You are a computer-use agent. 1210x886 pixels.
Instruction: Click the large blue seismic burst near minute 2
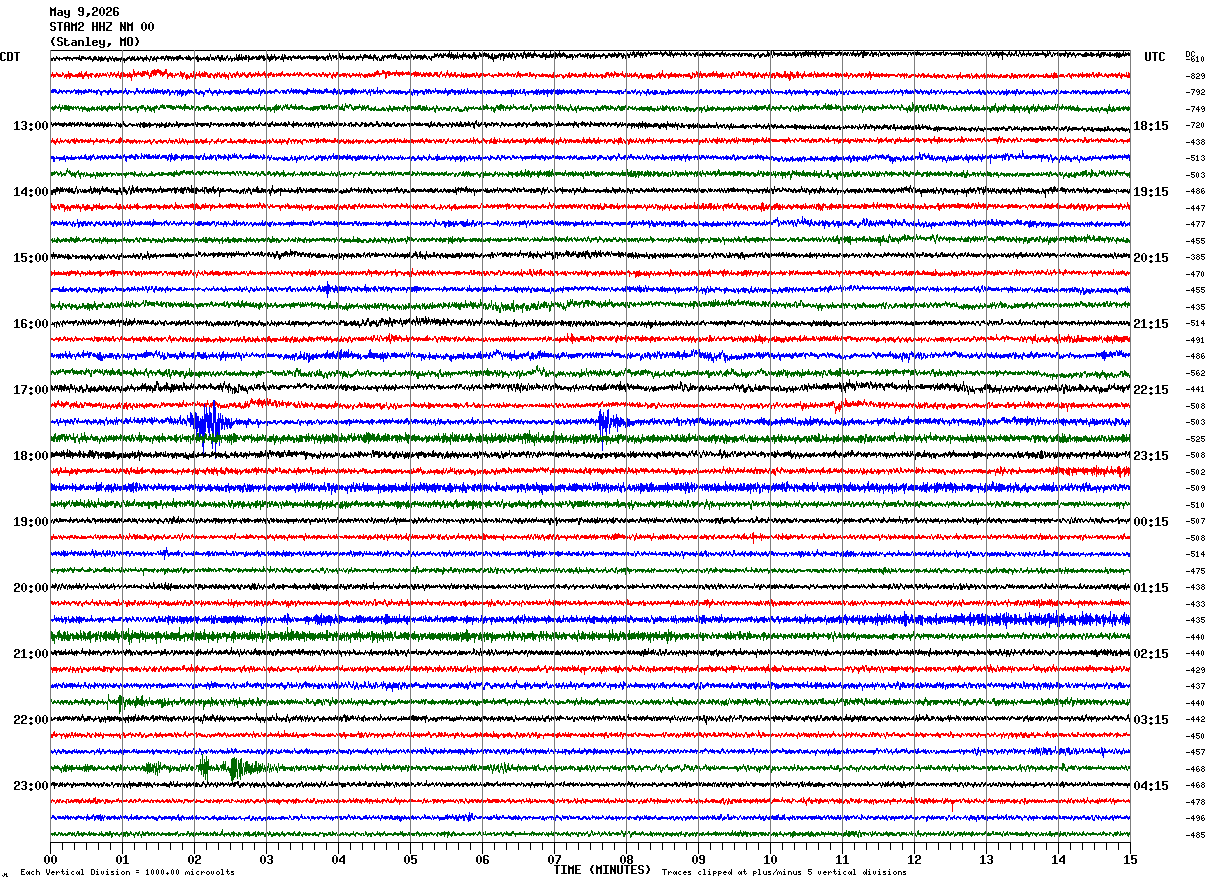(210, 421)
